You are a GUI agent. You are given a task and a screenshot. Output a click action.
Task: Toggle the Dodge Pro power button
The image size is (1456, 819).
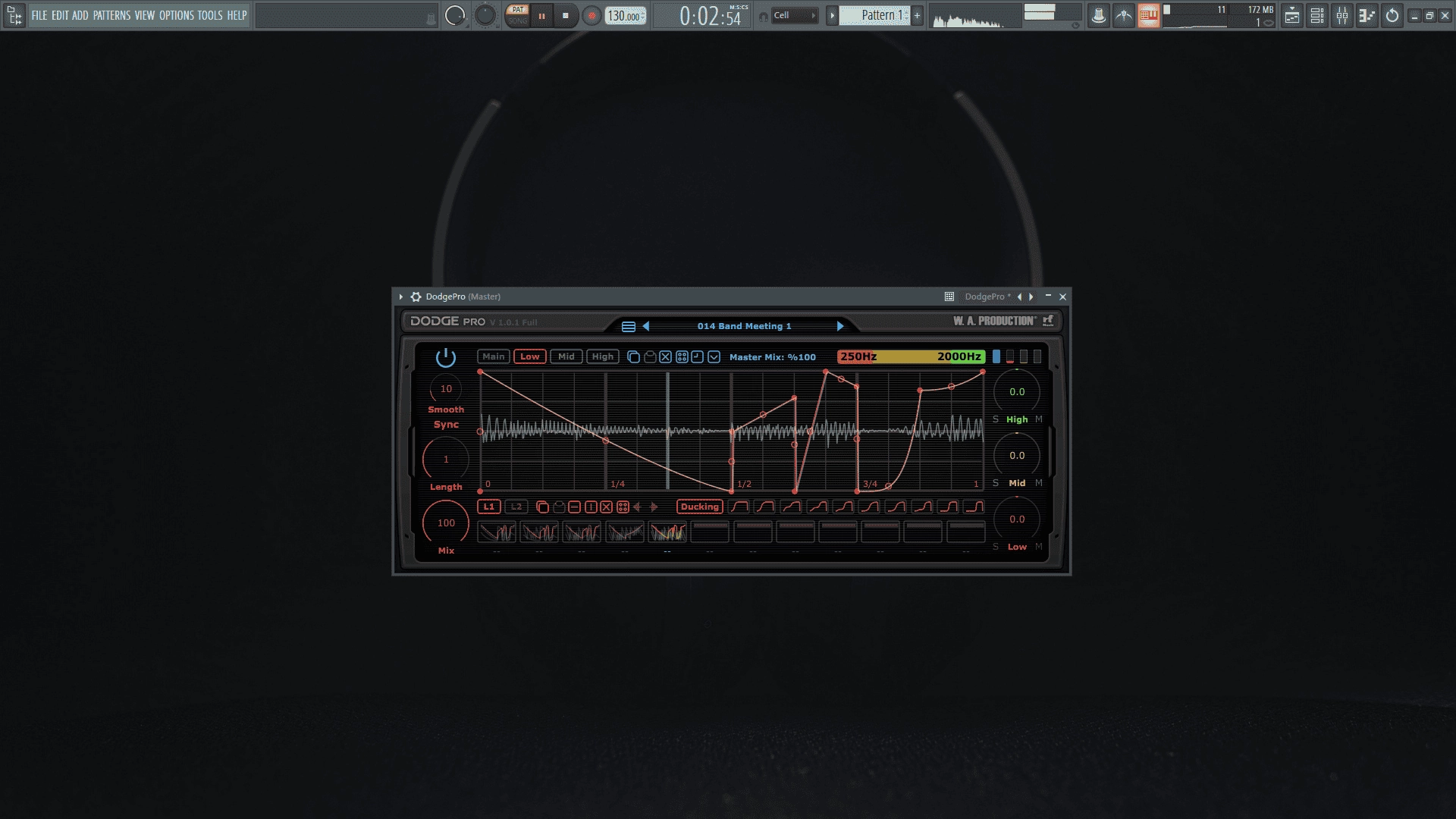pyautogui.click(x=446, y=357)
